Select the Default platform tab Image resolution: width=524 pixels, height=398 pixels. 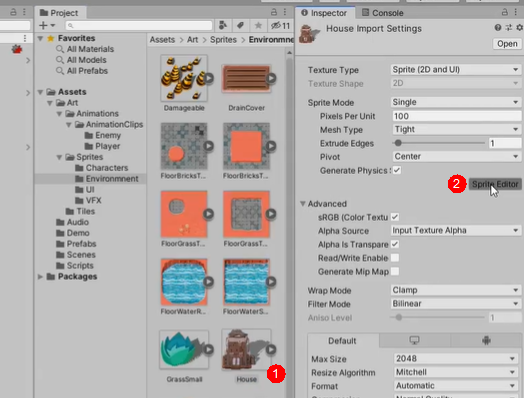(343, 341)
